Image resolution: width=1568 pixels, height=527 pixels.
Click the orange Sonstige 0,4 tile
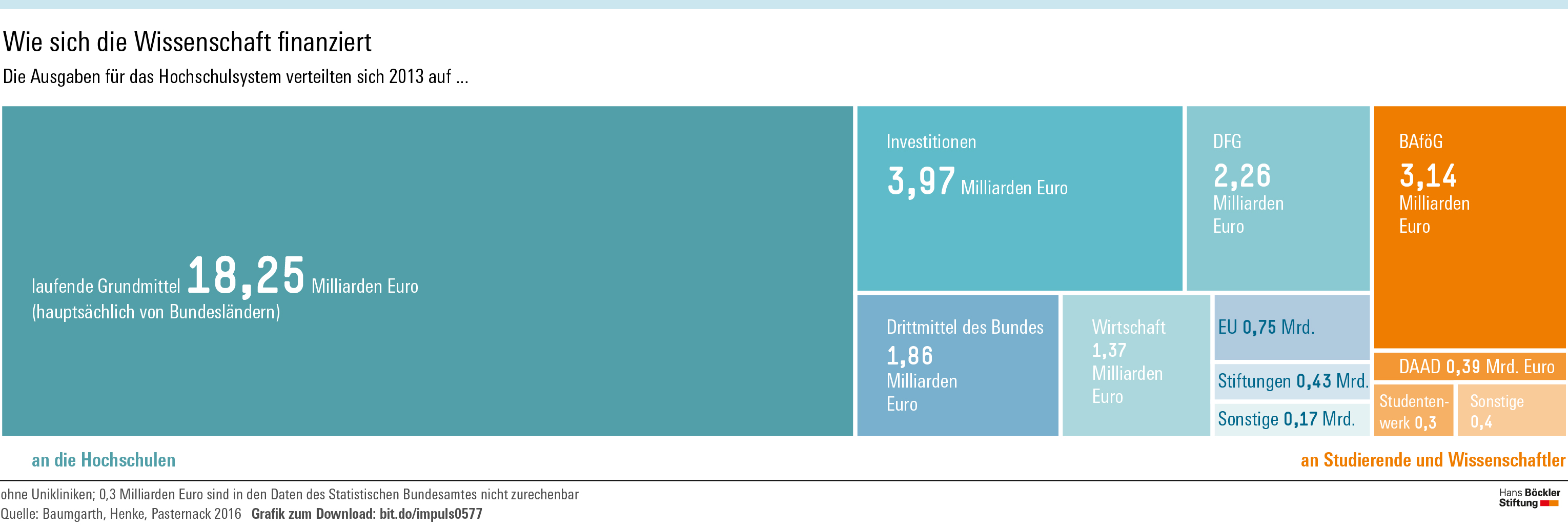1511,411
